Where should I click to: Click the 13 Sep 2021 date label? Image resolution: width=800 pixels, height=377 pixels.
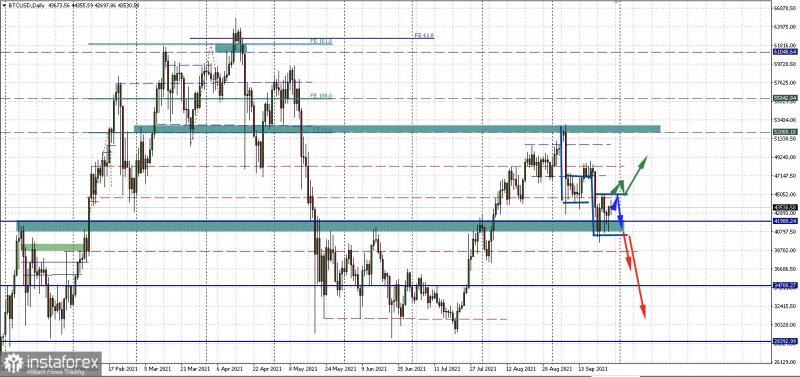(592, 367)
